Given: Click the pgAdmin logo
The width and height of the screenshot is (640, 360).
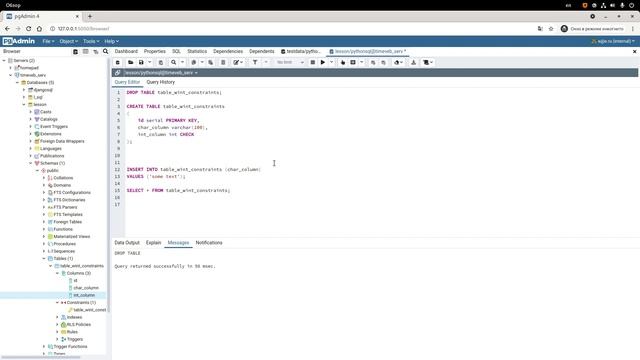Looking at the screenshot, I should click(x=19, y=41).
